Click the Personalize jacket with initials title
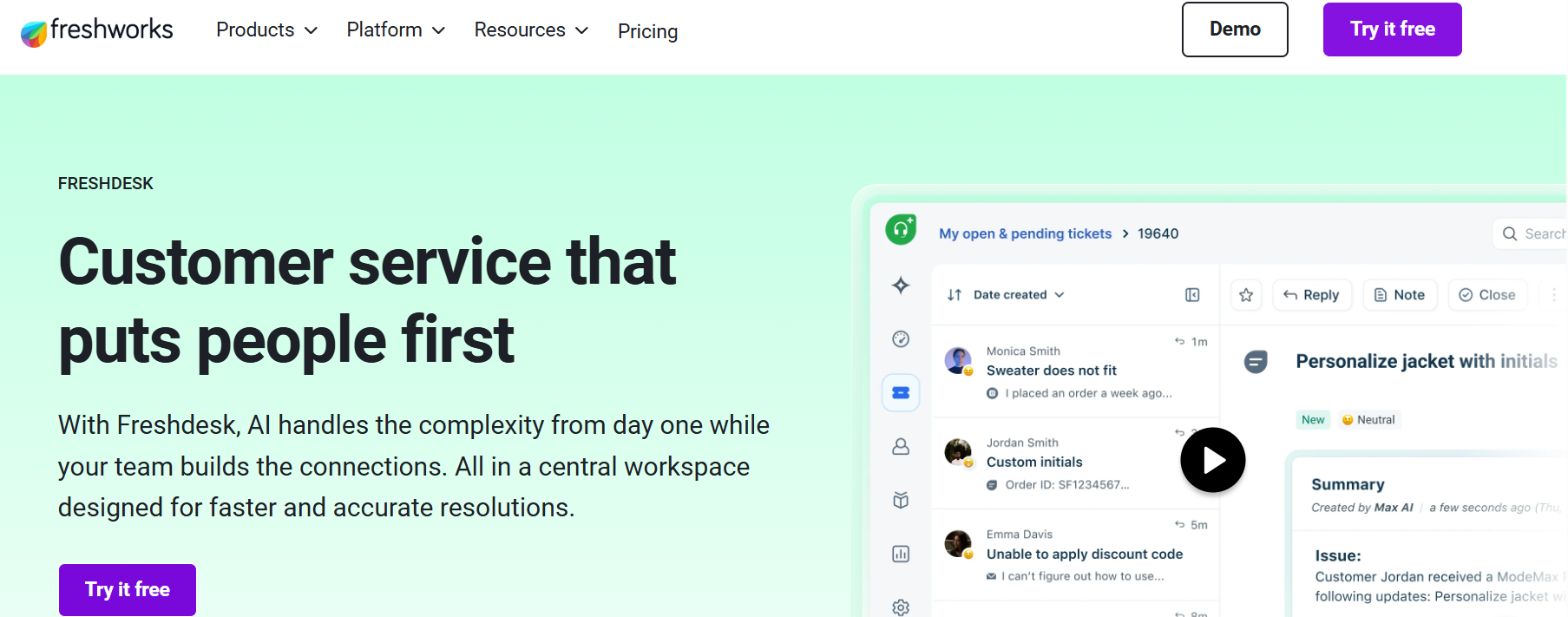Screen dimensions: 1568x617 [1427, 361]
